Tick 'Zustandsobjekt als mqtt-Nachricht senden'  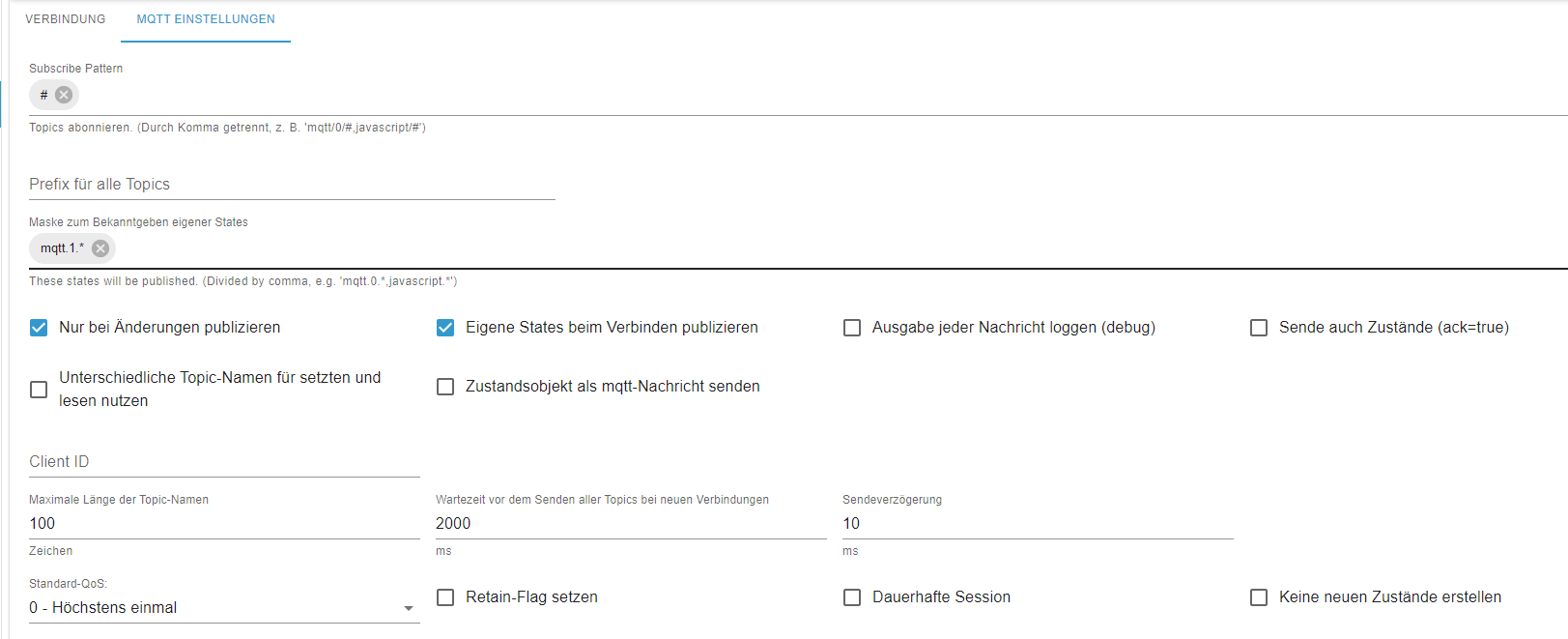point(445,387)
